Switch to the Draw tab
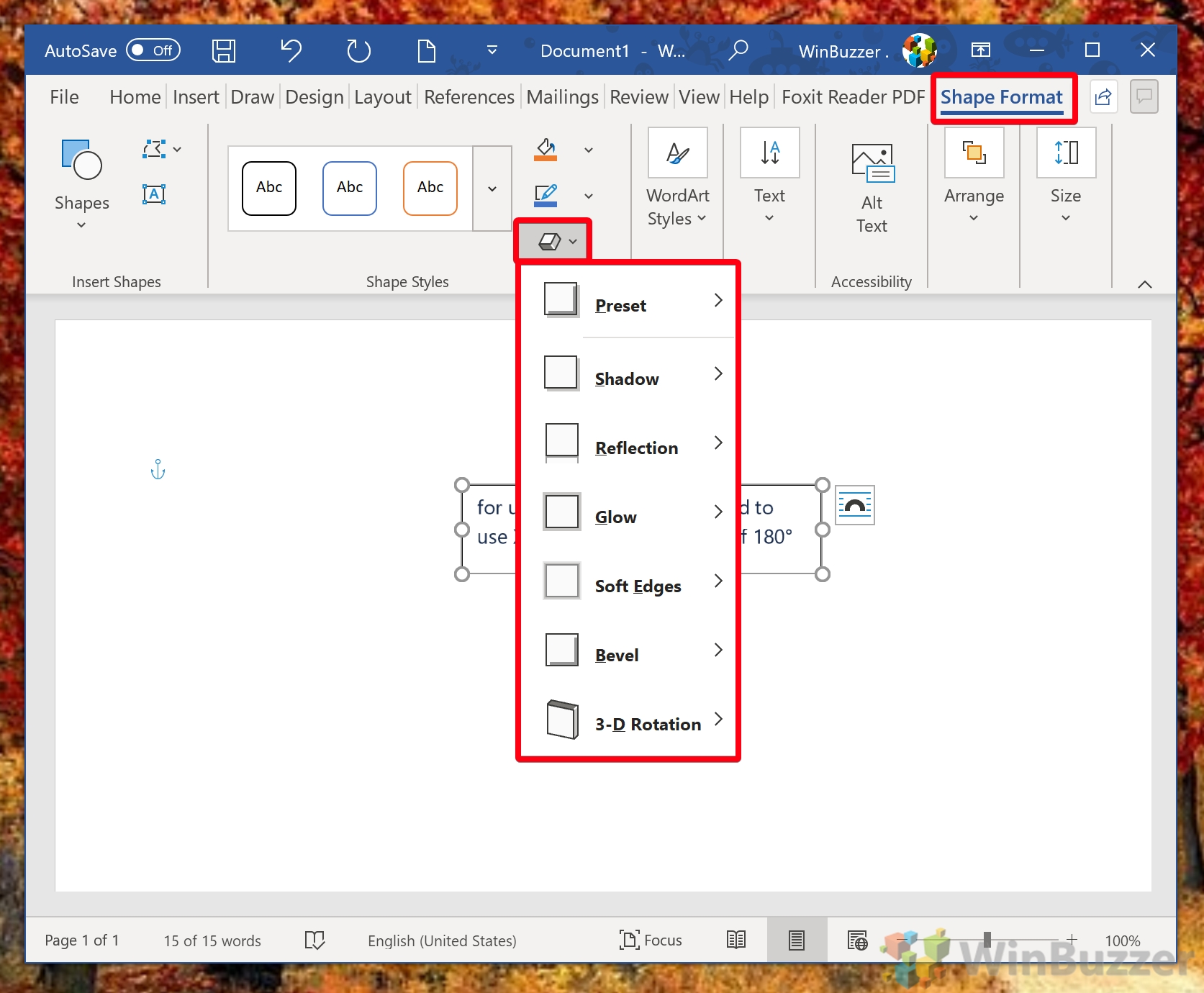Image resolution: width=1204 pixels, height=993 pixels. tap(253, 97)
